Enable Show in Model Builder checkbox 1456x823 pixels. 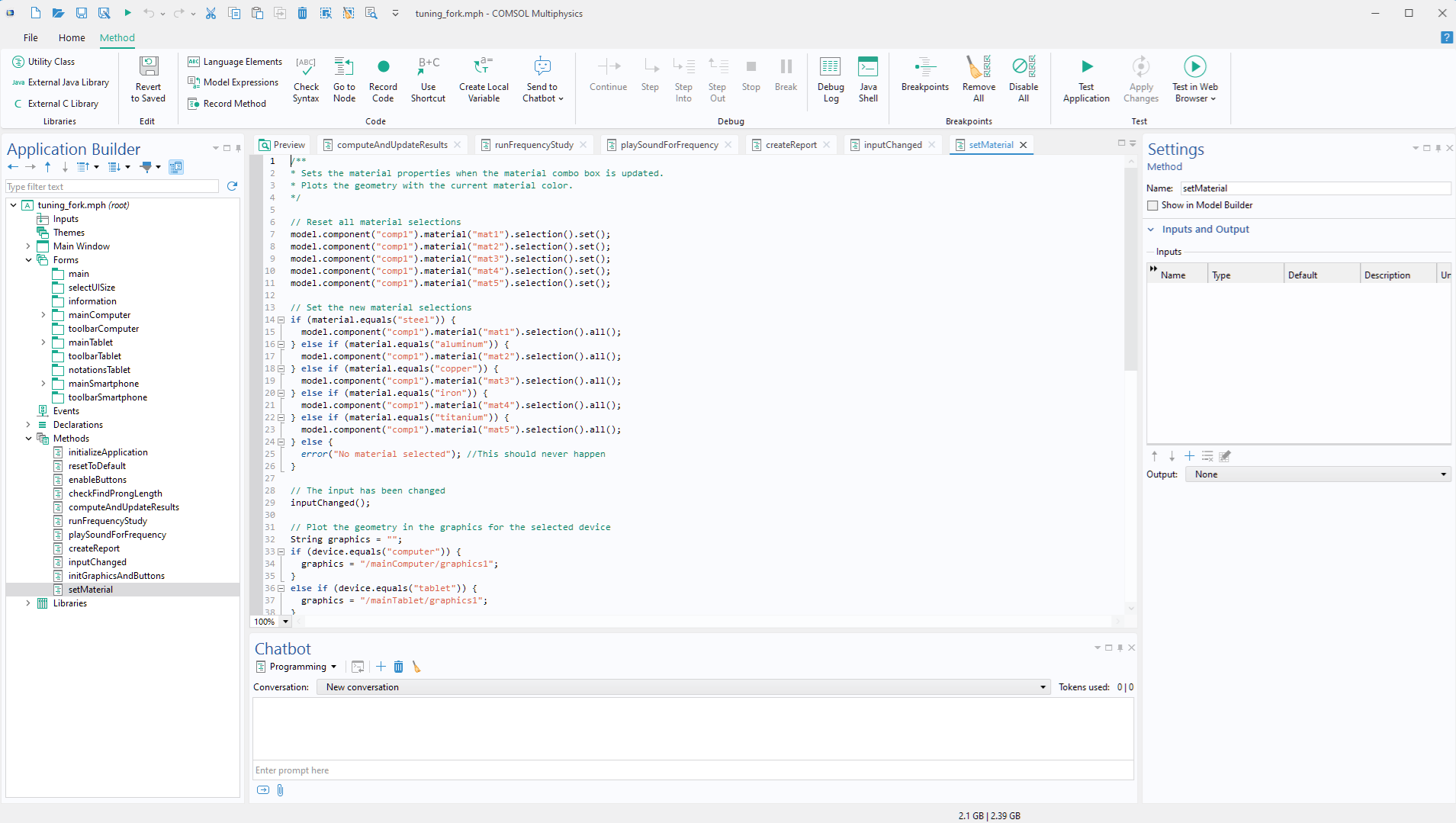click(1153, 205)
